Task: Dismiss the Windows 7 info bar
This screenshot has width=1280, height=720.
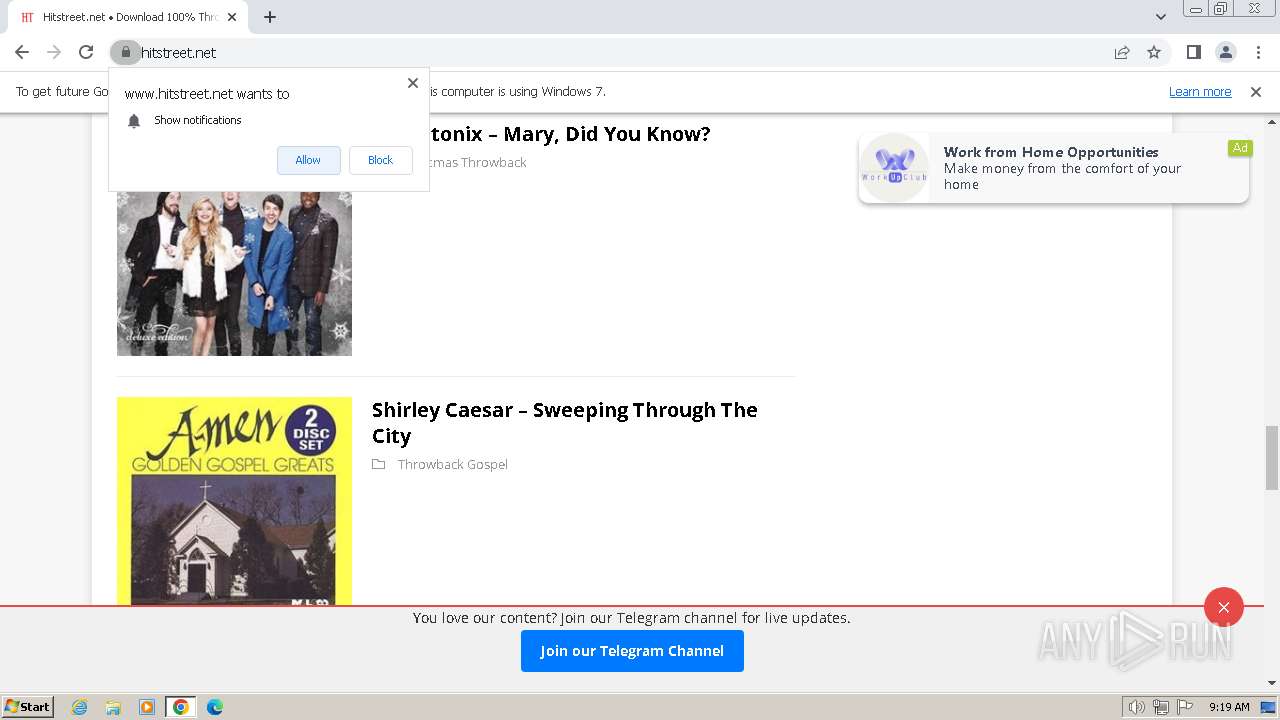Action: pyautogui.click(x=1256, y=91)
